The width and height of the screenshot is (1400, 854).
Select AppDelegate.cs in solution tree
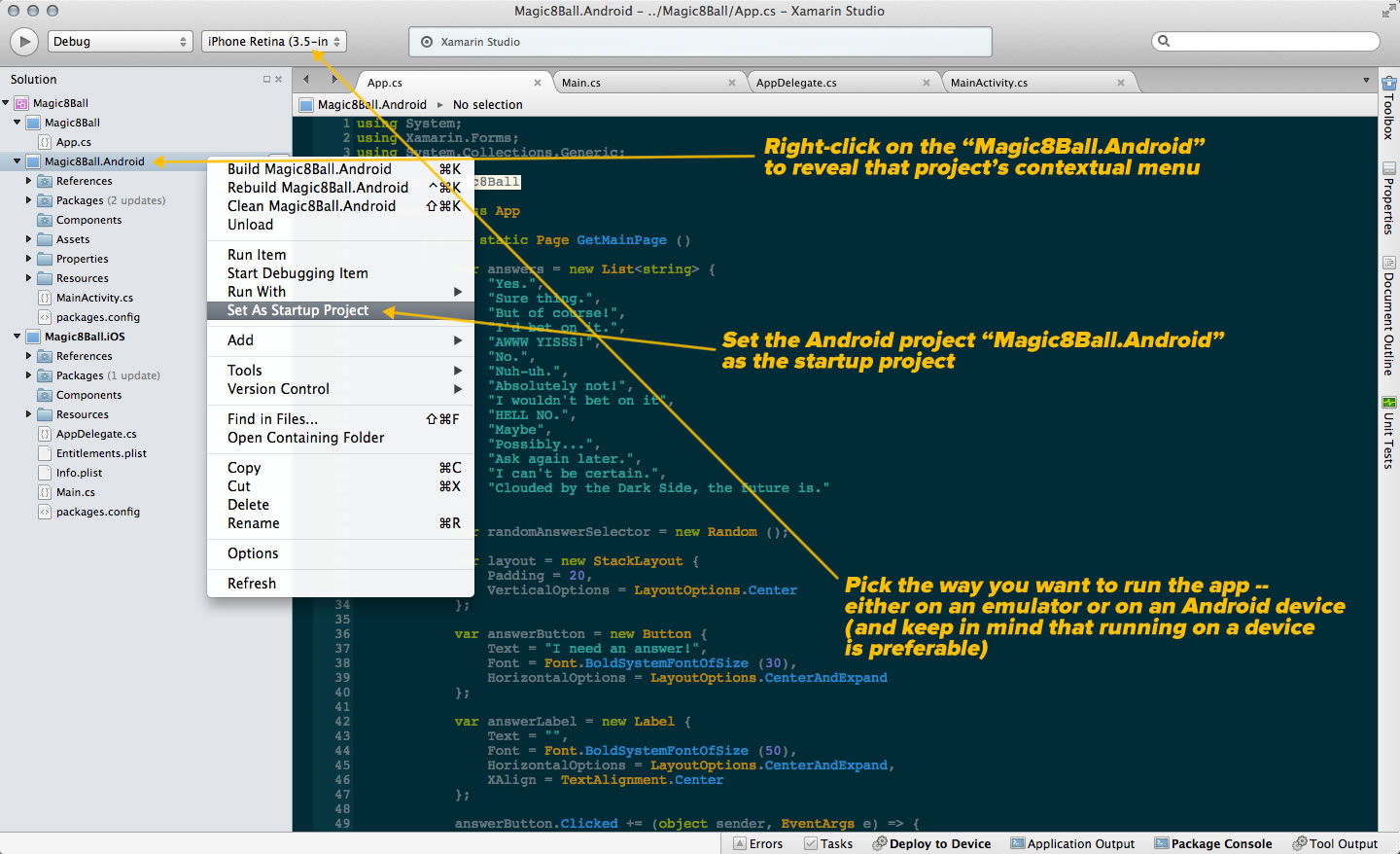coord(96,434)
